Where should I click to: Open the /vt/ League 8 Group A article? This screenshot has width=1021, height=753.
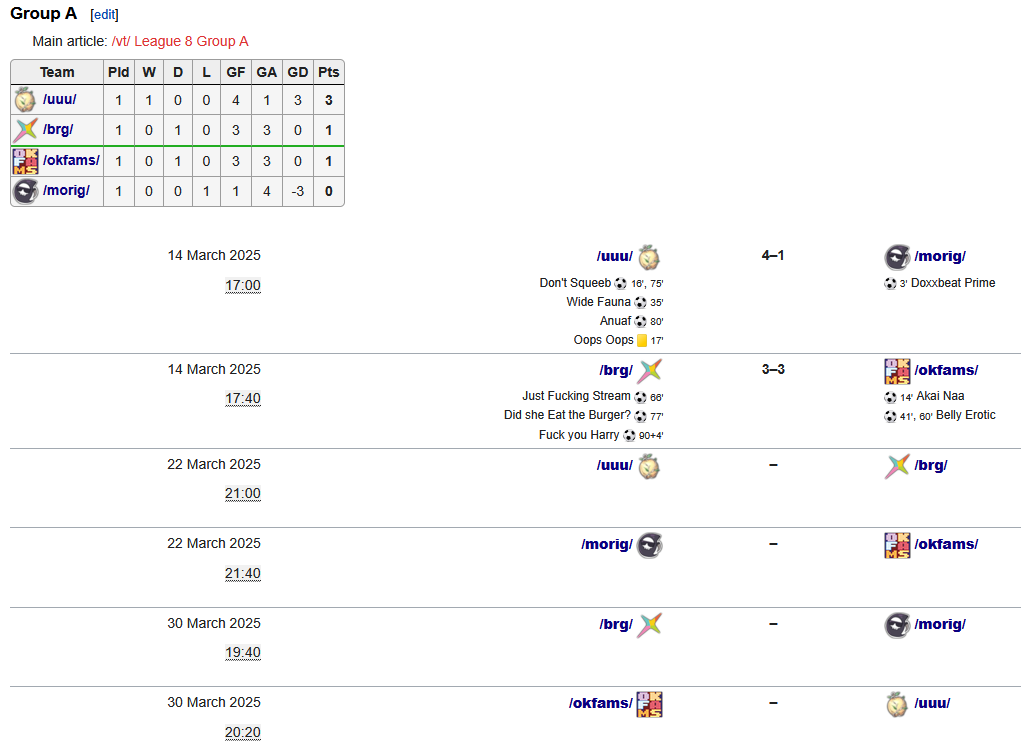pos(180,41)
